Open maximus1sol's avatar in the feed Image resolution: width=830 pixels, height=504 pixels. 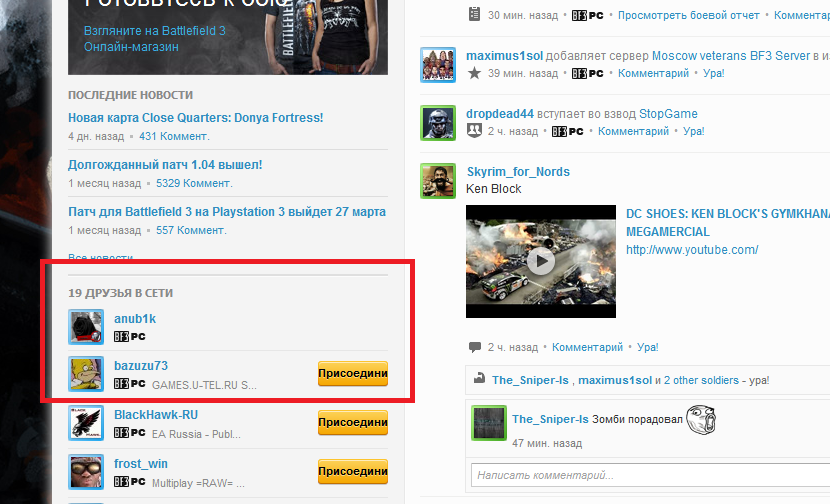(438, 65)
